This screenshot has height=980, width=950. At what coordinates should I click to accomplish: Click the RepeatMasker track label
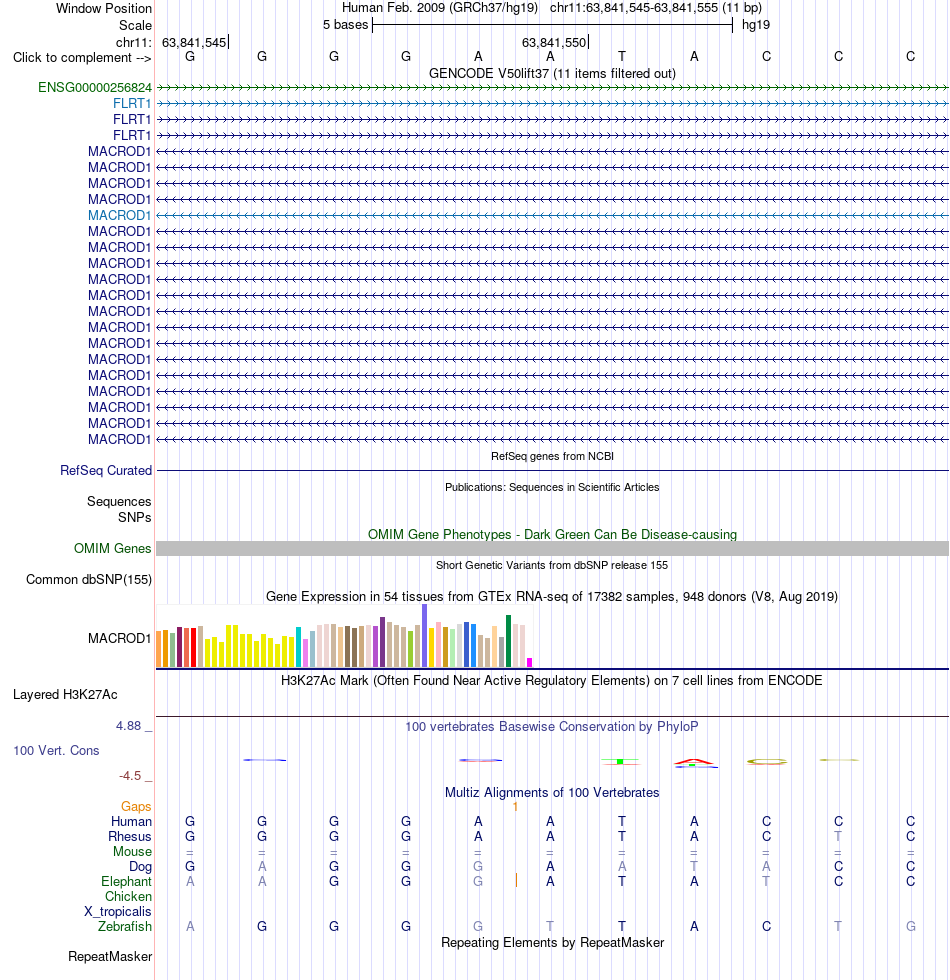coord(110,957)
